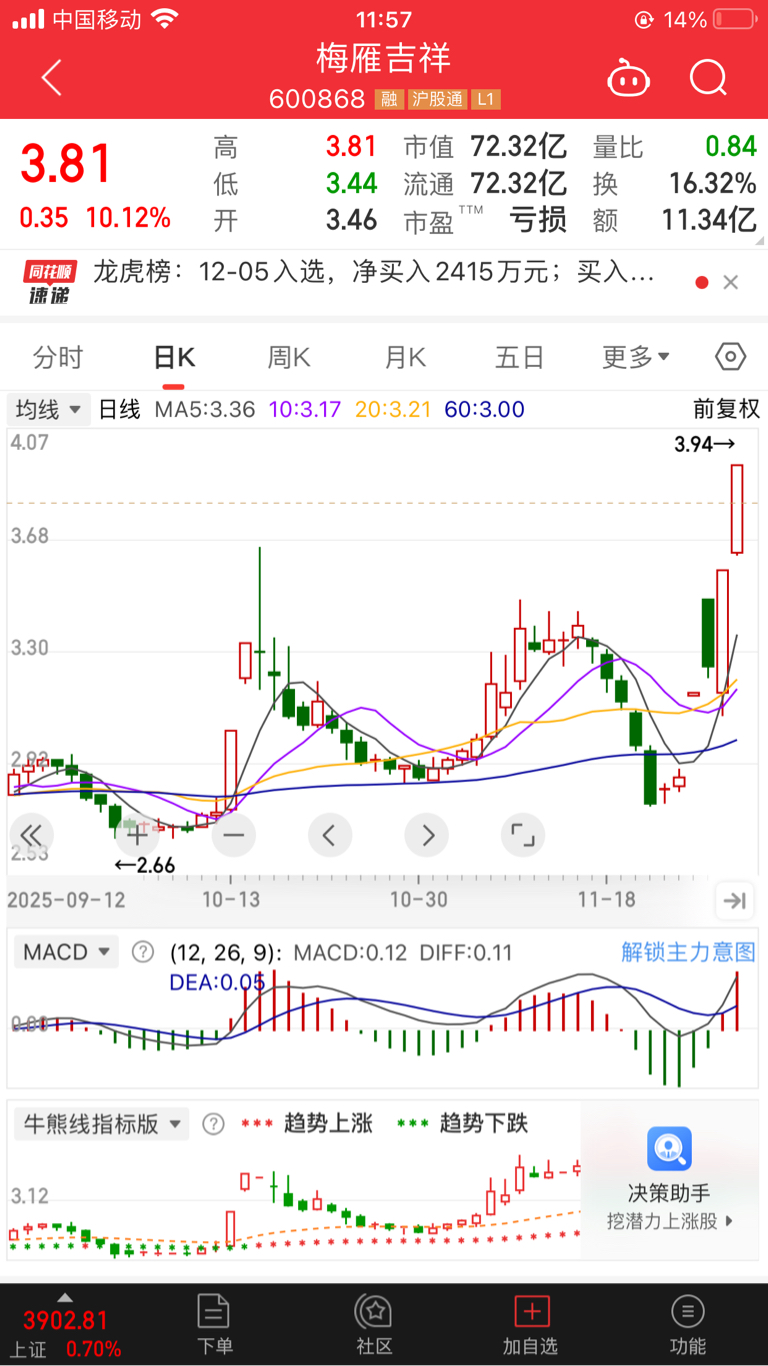Open 均线 indicator dropdown
Viewport: 768px width, 1366px height.
[x=49, y=409]
